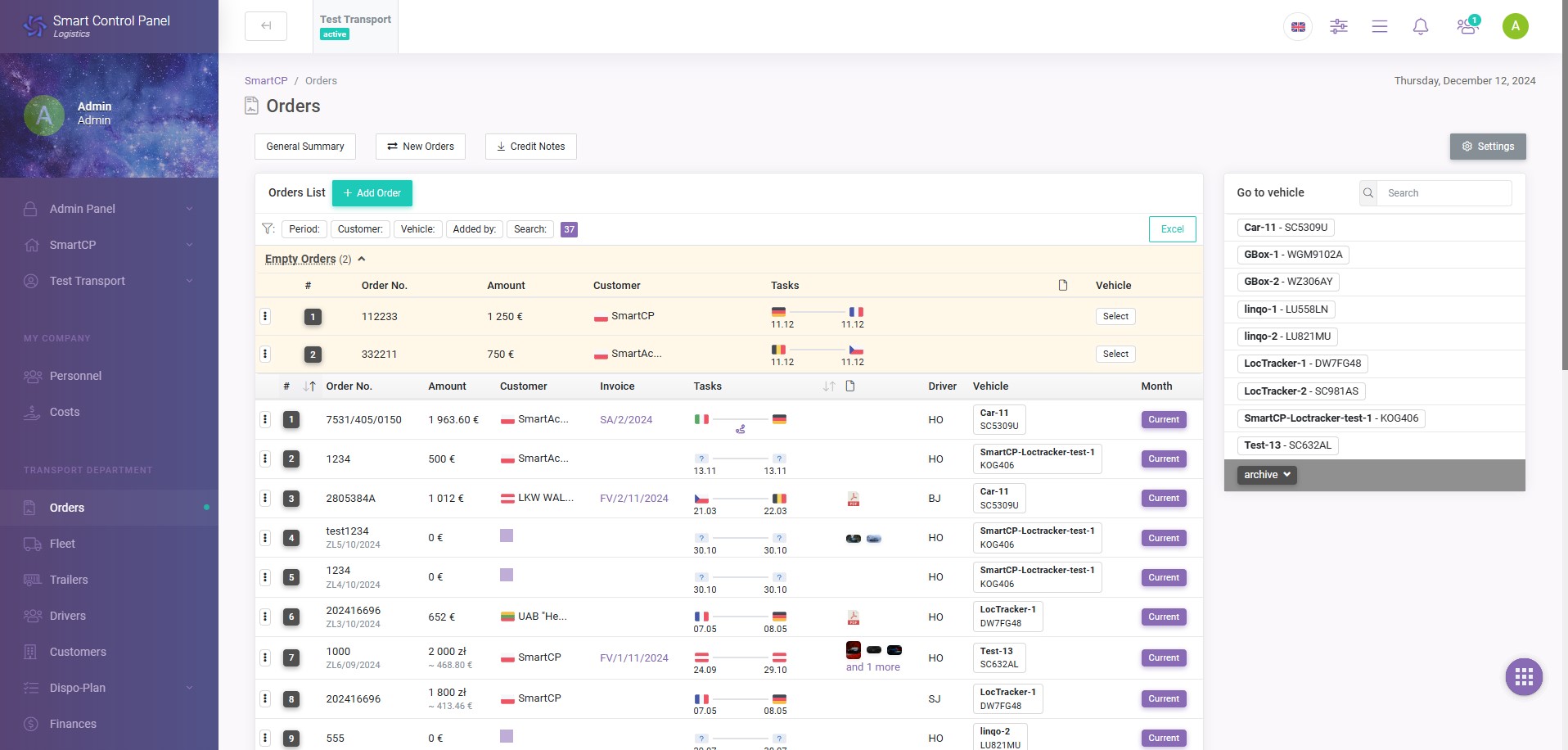Click the sidebar collapse arrow button

tap(266, 26)
